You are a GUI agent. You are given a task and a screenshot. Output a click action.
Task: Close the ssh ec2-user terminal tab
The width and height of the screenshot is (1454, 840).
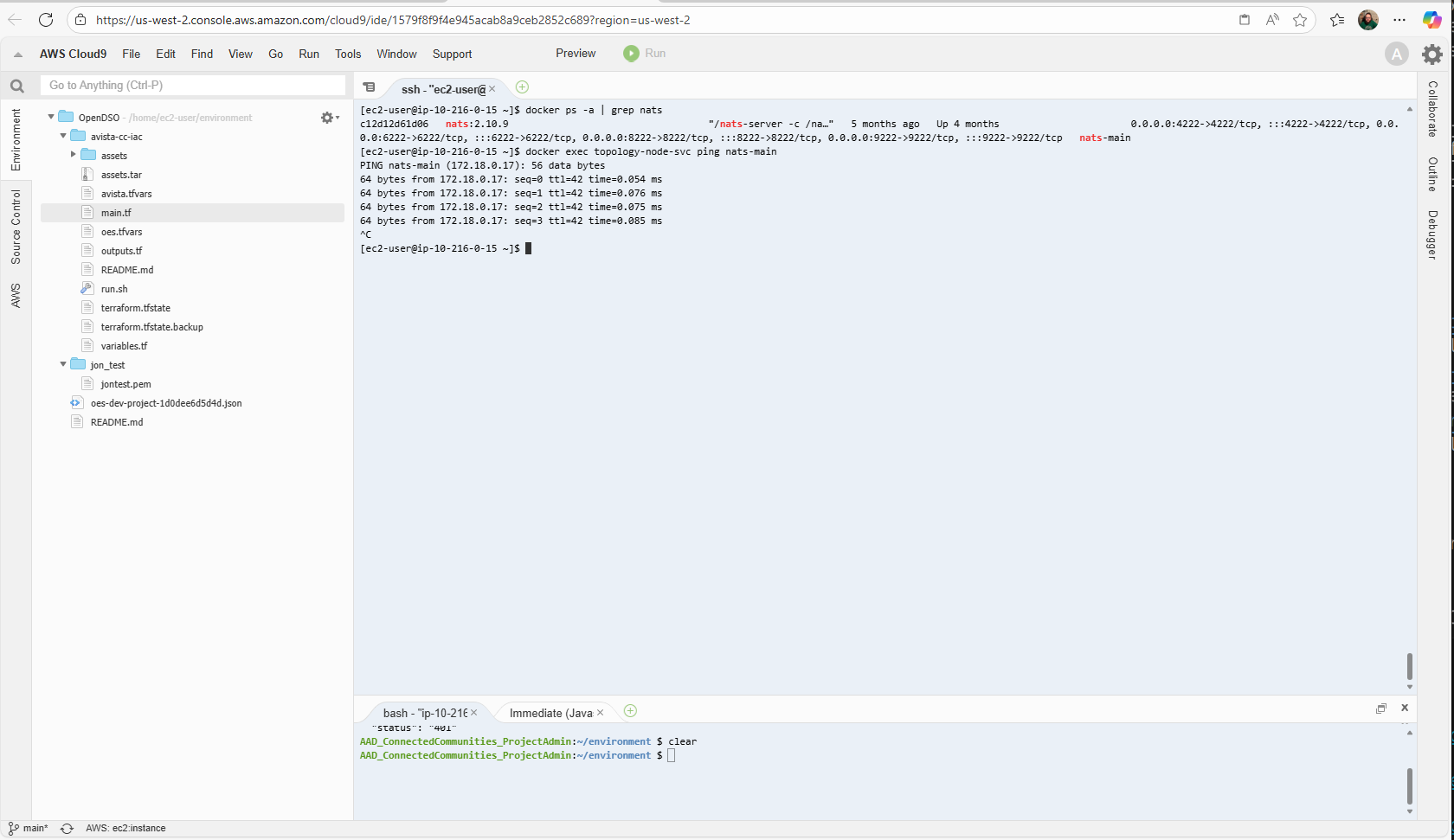492,89
